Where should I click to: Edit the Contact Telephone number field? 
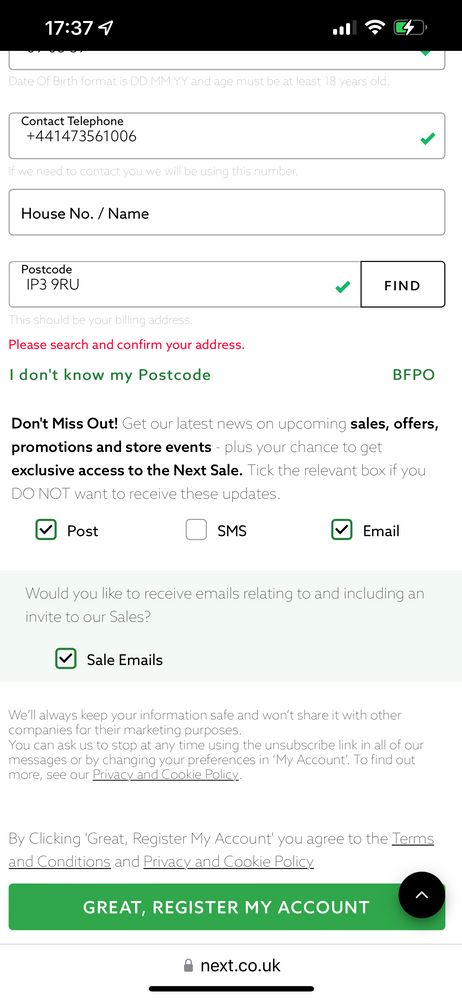[x=227, y=136]
